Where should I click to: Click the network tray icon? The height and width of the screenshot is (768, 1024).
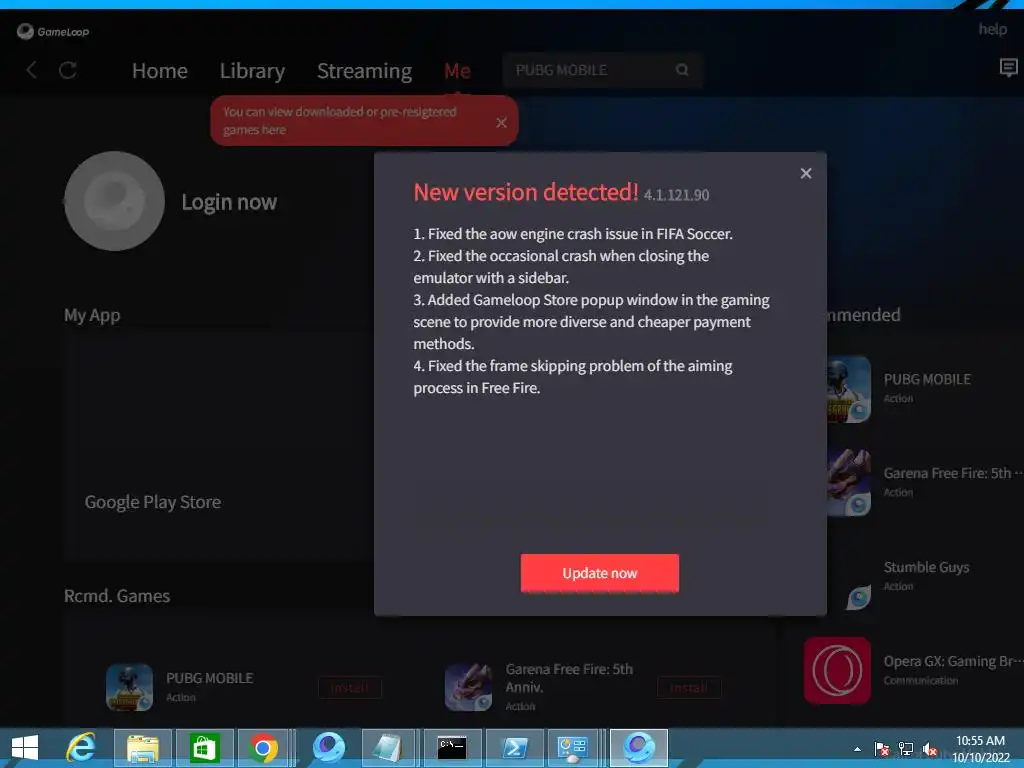tap(906, 749)
